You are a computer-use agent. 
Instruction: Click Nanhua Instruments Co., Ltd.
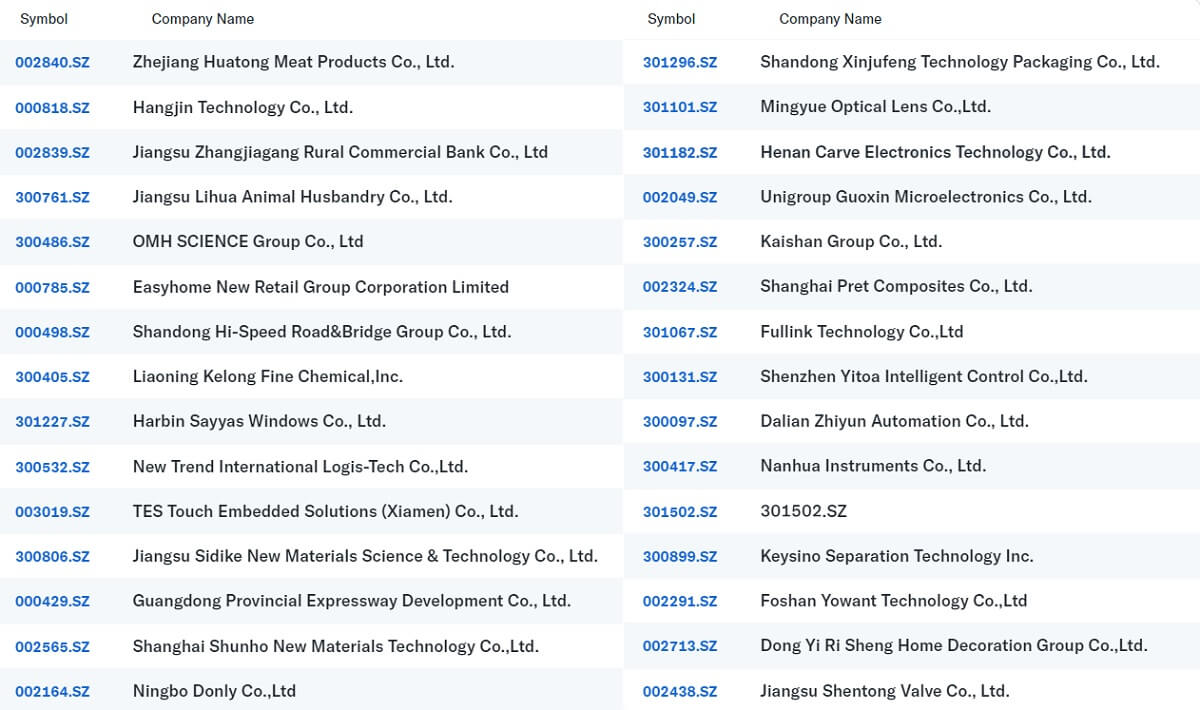pos(874,466)
